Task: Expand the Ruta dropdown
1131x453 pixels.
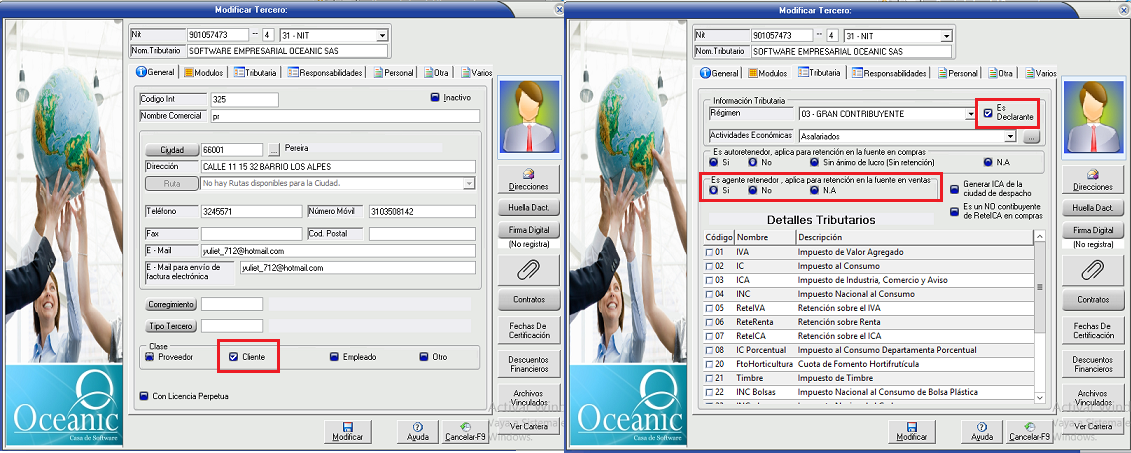Action: 468,183
